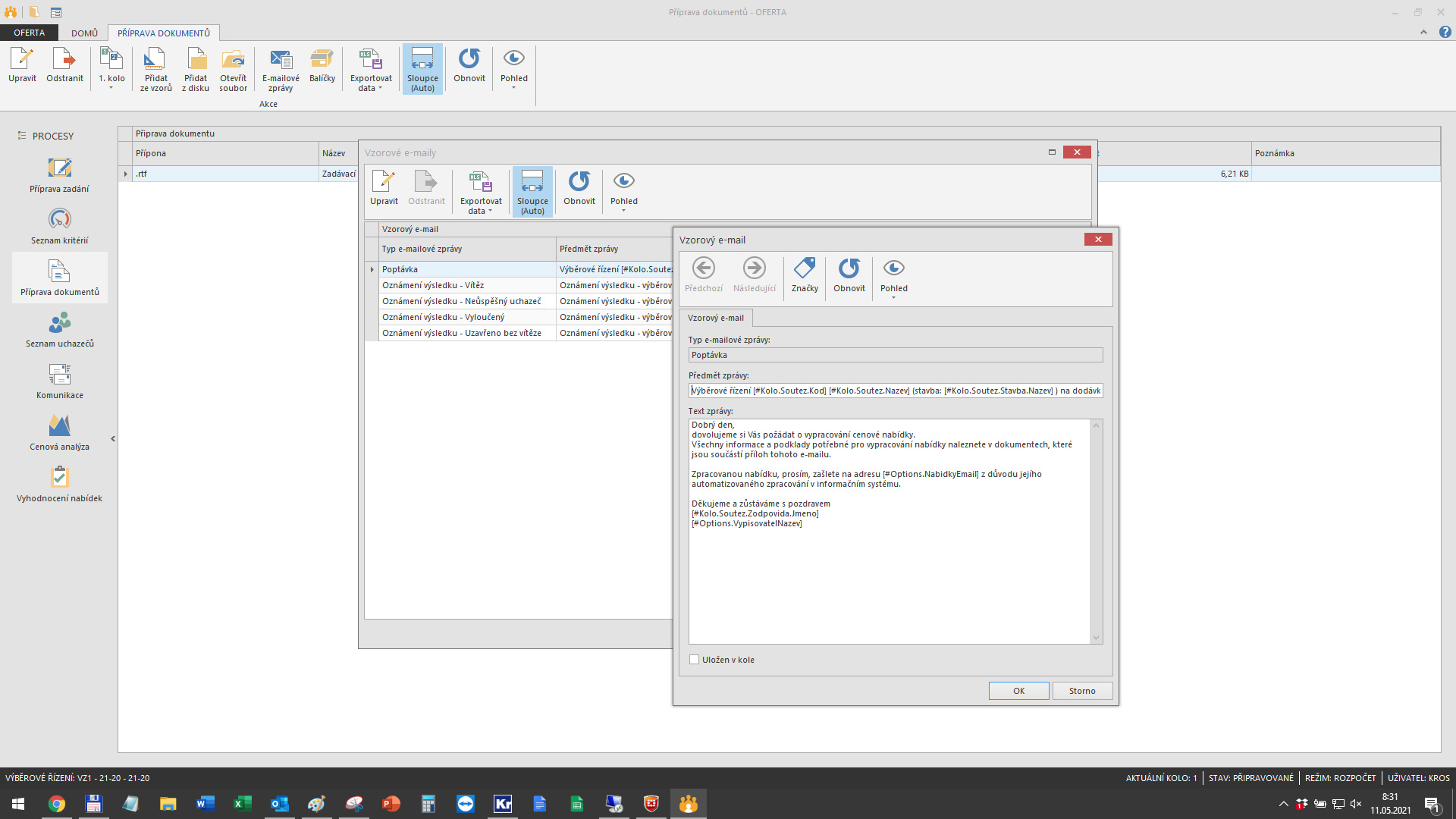Click the Předmět zprávy input field

(x=895, y=391)
